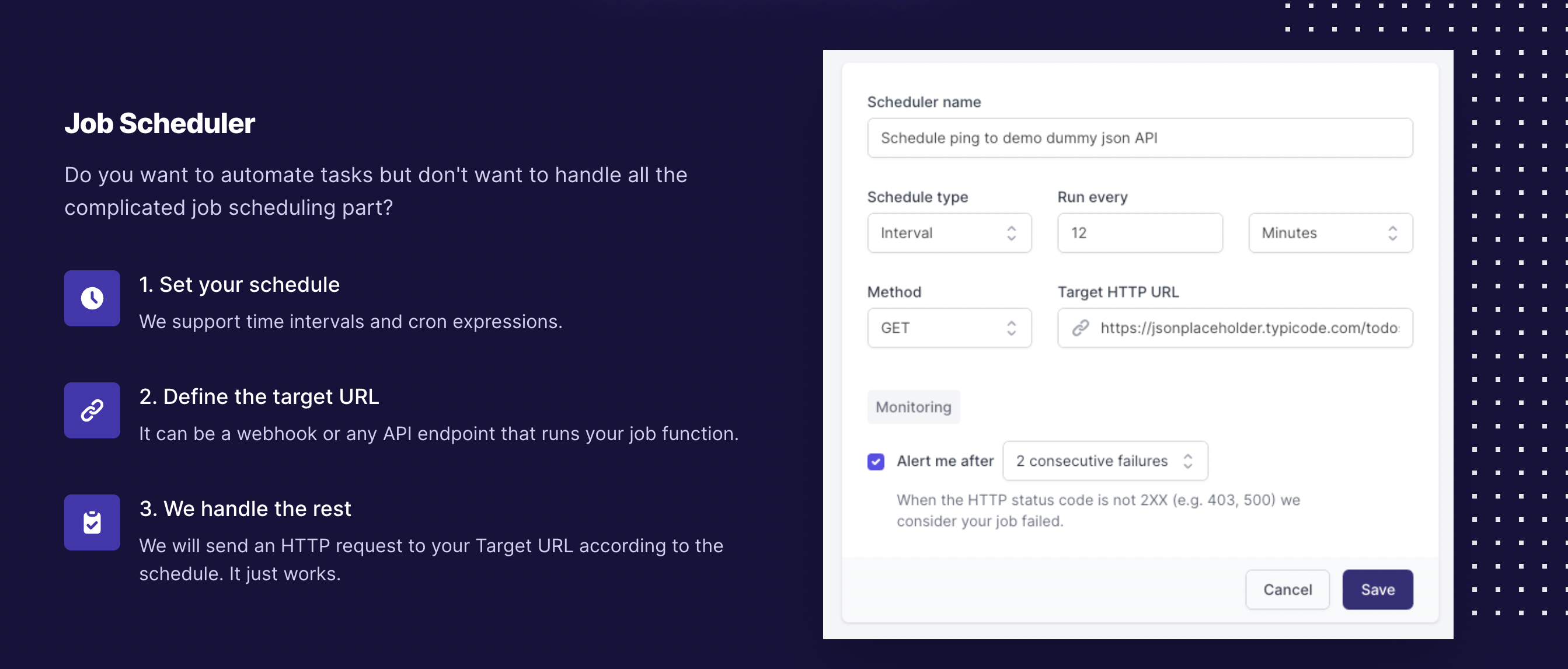The height and width of the screenshot is (669, 1568).
Task: Click the Run every number field
Action: pos(1140,233)
